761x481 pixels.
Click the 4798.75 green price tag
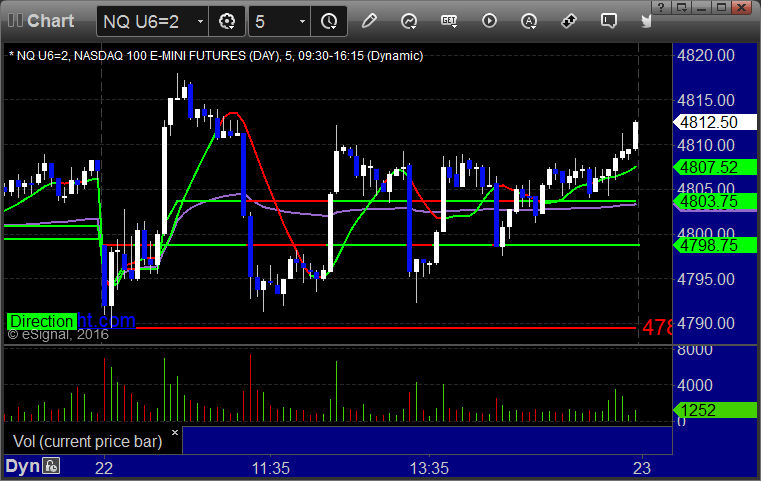click(x=715, y=245)
